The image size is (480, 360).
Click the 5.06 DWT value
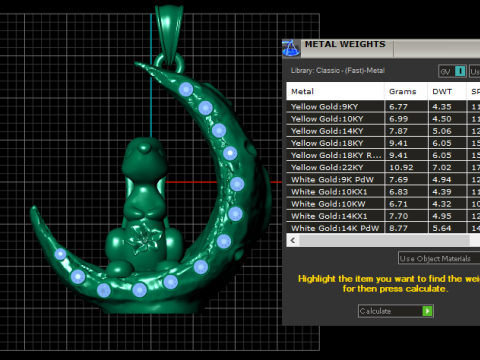(442, 131)
